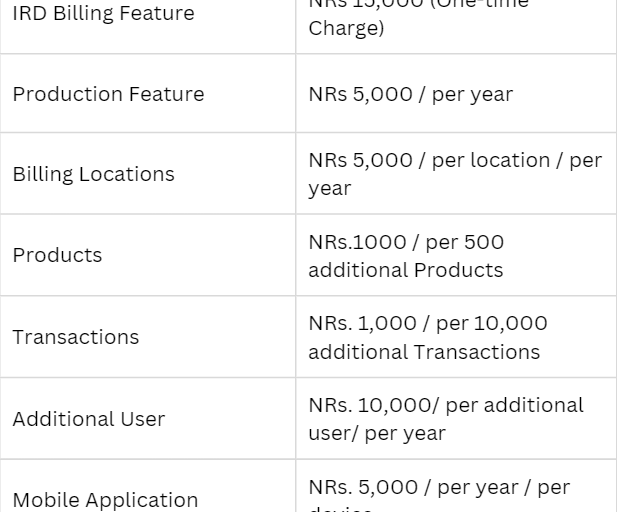Image resolution: width=617 pixels, height=512 pixels.
Task: Click the 'user/ per year' text line
Action: click(377, 433)
